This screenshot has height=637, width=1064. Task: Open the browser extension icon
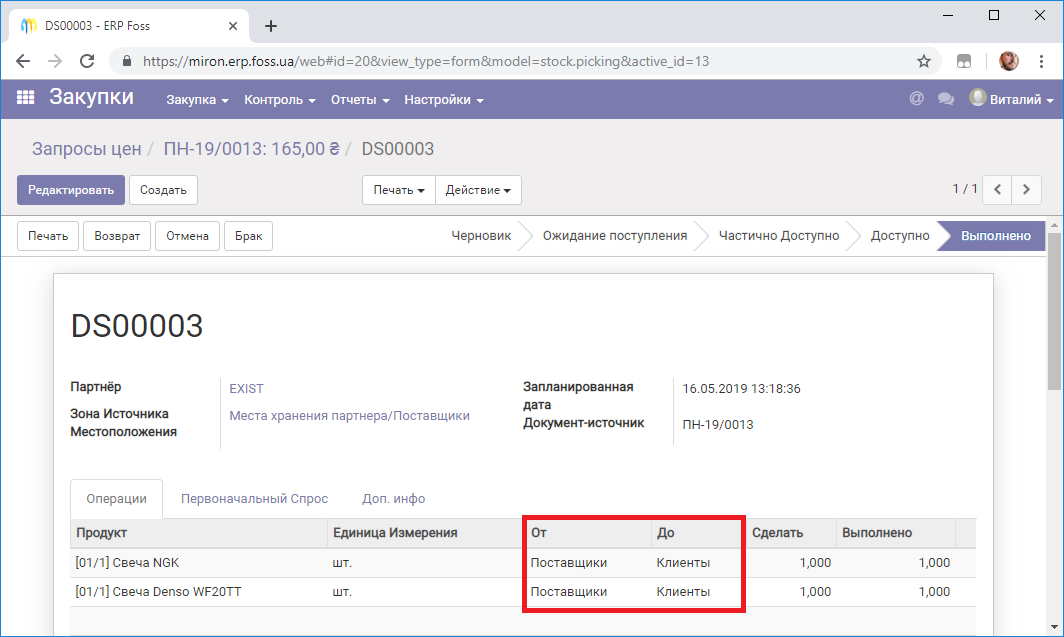(964, 61)
